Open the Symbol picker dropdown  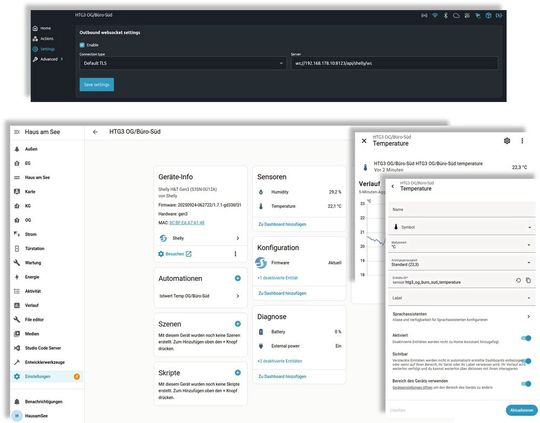[x=461, y=227]
